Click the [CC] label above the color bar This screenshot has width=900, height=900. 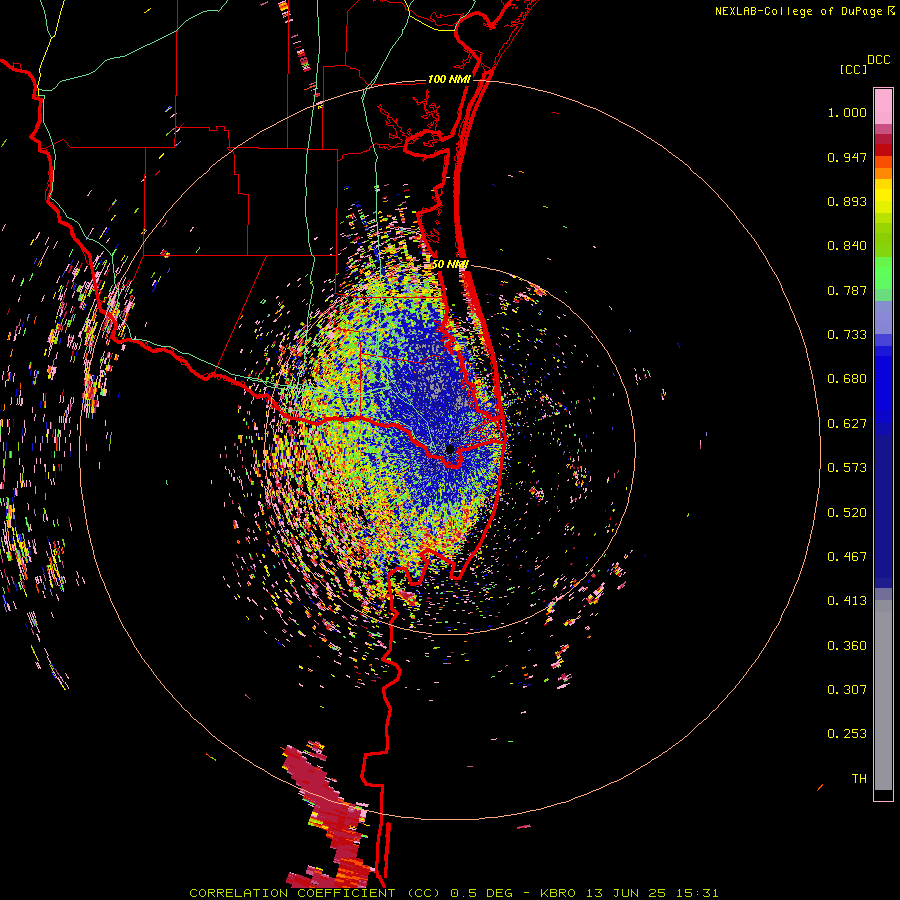853,69
